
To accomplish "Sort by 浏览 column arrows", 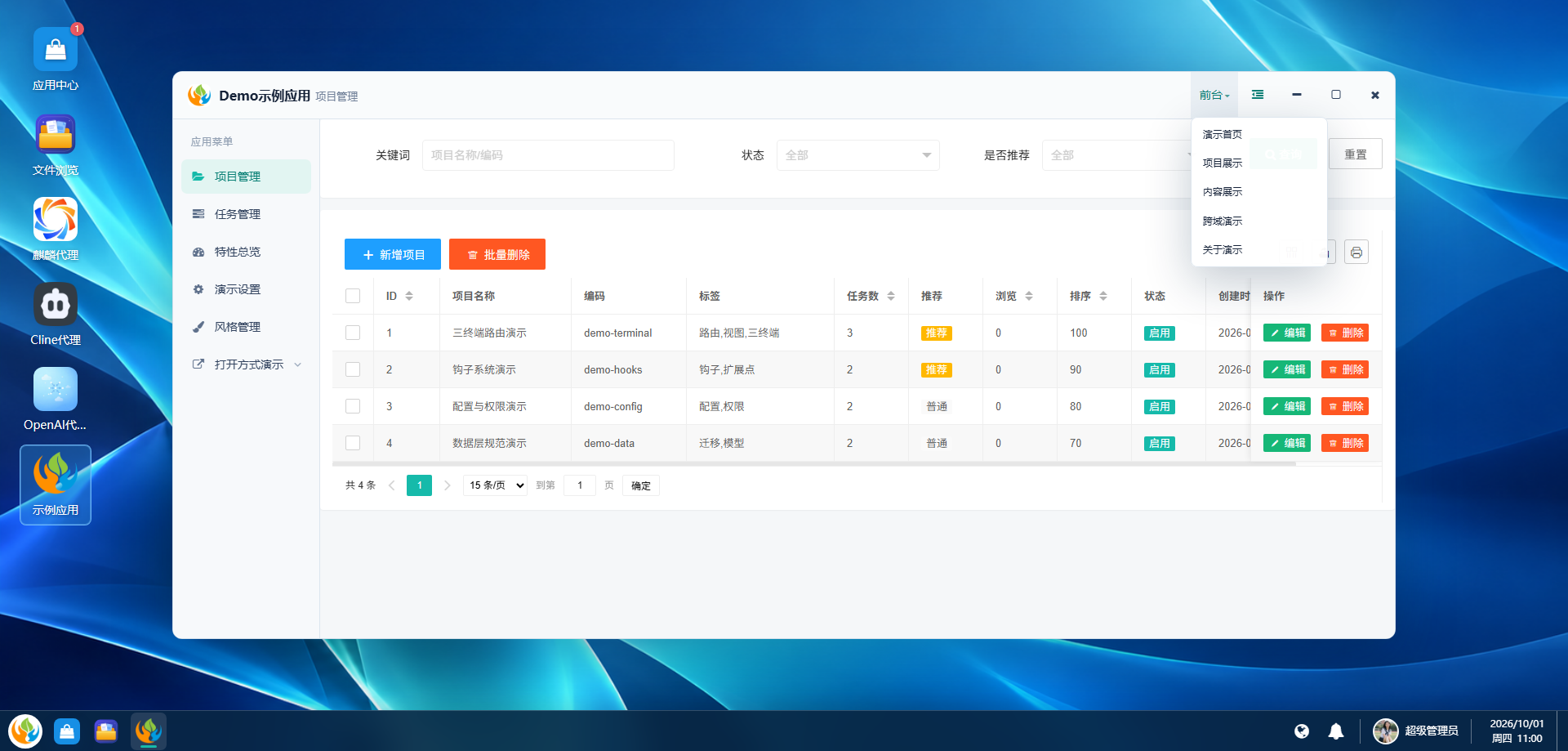I will coord(1029,296).
